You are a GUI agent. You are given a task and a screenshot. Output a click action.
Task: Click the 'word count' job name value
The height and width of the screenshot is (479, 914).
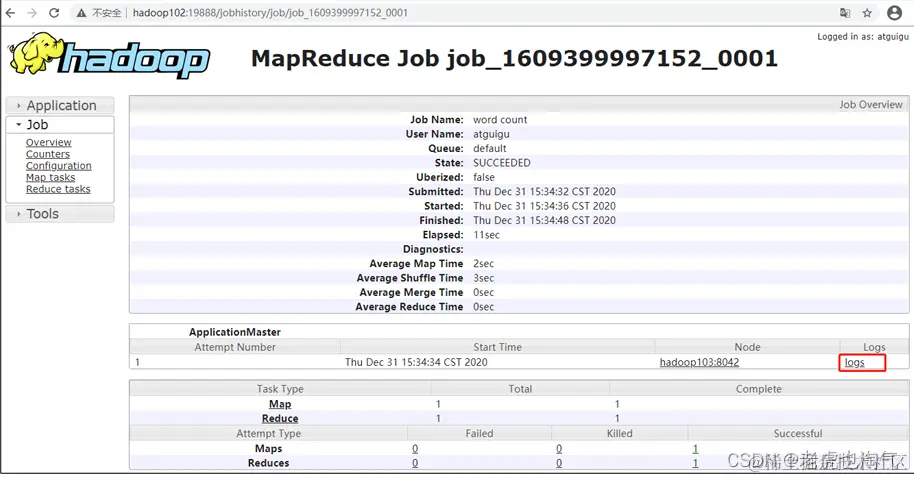[x=500, y=119]
